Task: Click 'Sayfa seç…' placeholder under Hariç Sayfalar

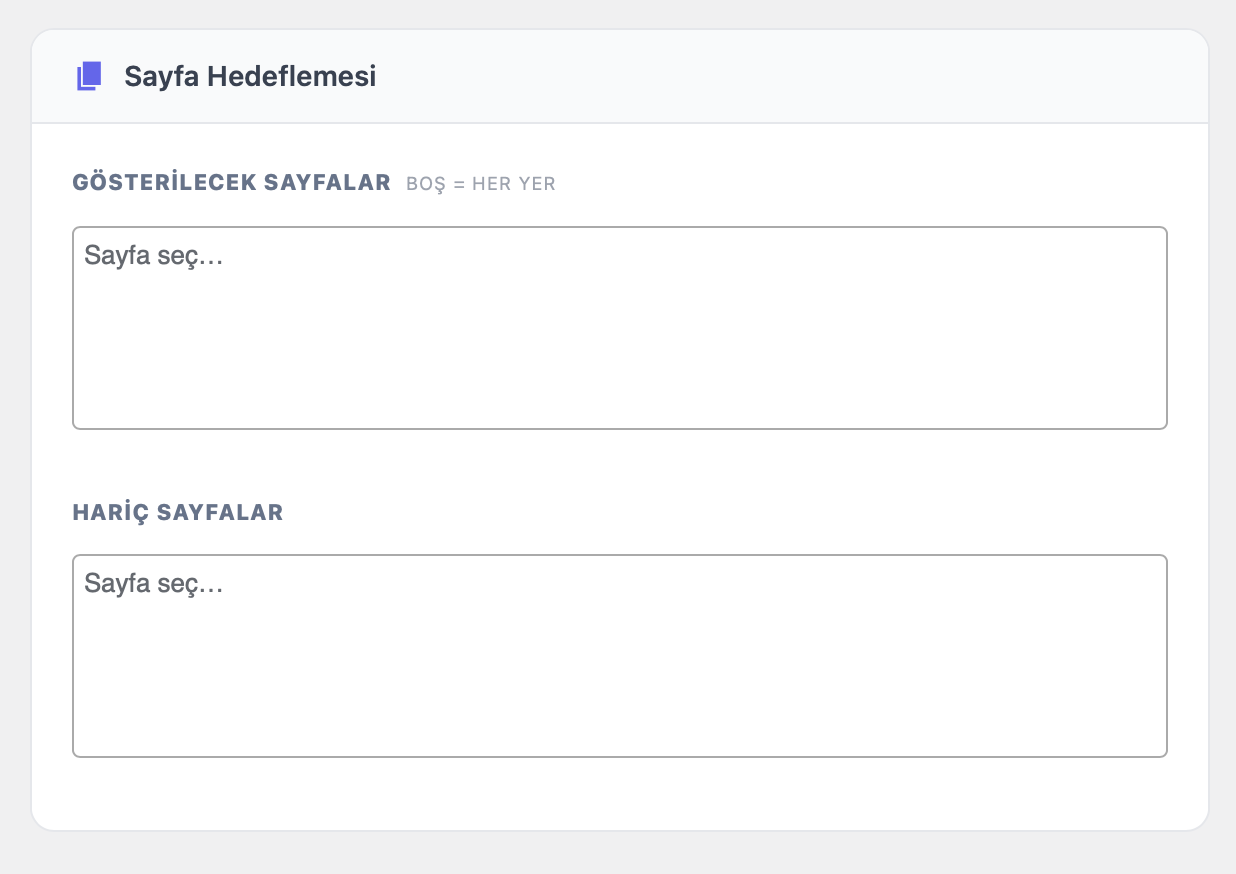Action: coord(153,583)
